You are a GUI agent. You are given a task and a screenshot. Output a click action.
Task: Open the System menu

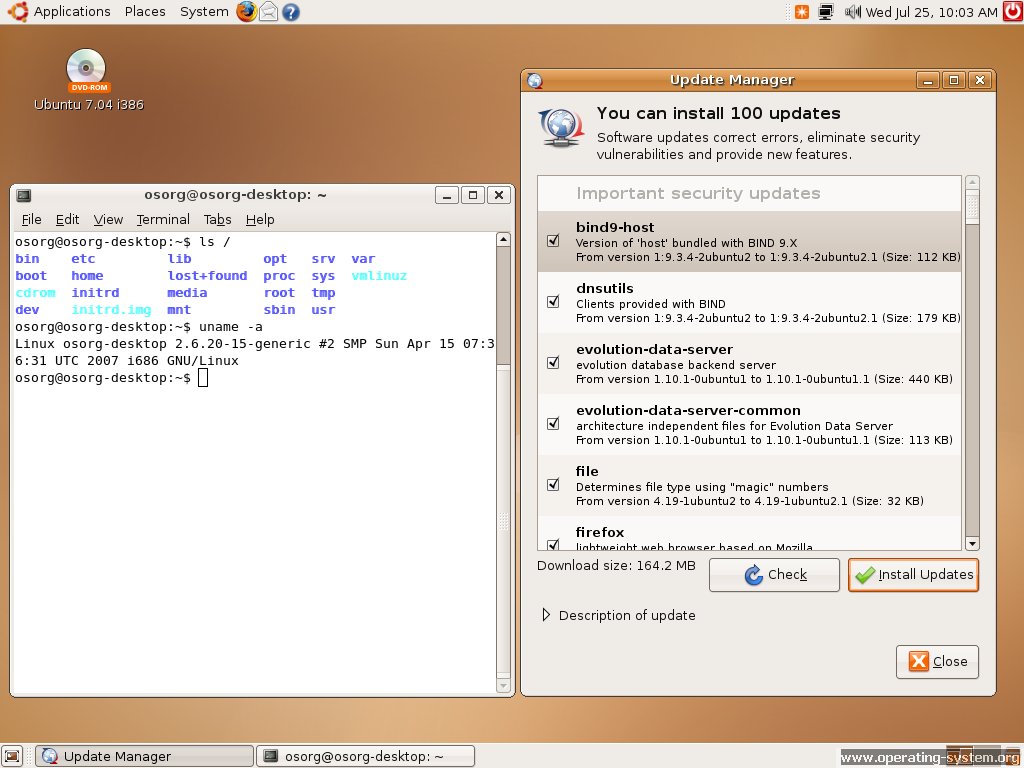[x=204, y=12]
